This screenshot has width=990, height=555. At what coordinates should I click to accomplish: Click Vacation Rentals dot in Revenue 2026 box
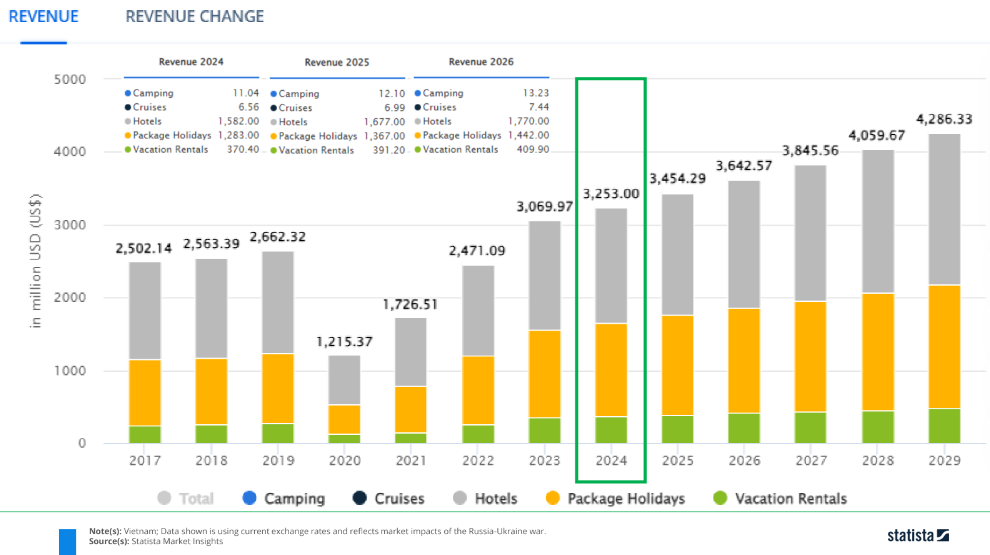[418, 150]
